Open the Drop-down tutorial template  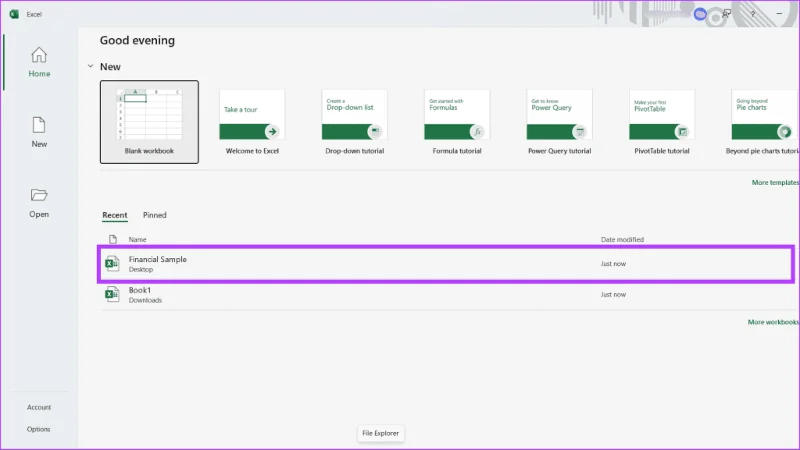pos(355,122)
